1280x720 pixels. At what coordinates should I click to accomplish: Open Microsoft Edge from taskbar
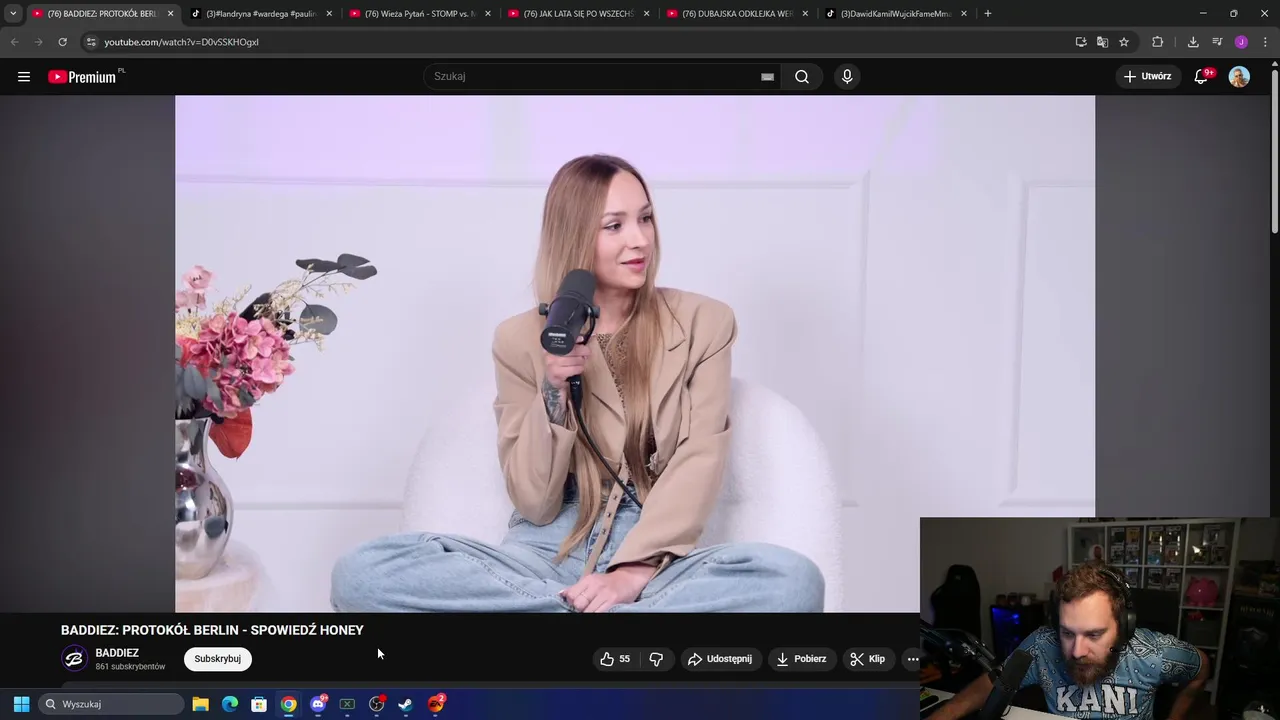[230, 704]
